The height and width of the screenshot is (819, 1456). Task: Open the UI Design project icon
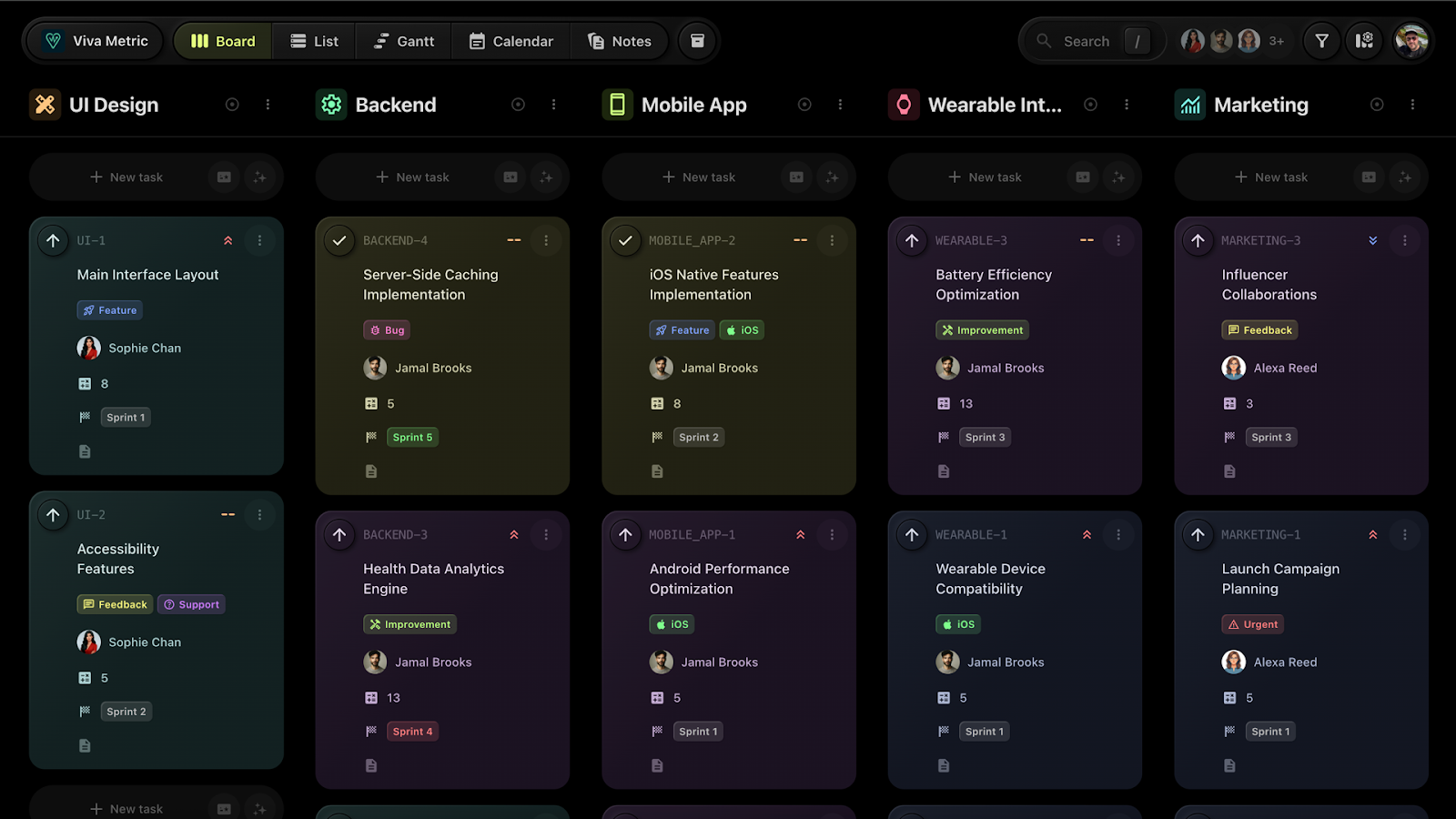pos(44,104)
